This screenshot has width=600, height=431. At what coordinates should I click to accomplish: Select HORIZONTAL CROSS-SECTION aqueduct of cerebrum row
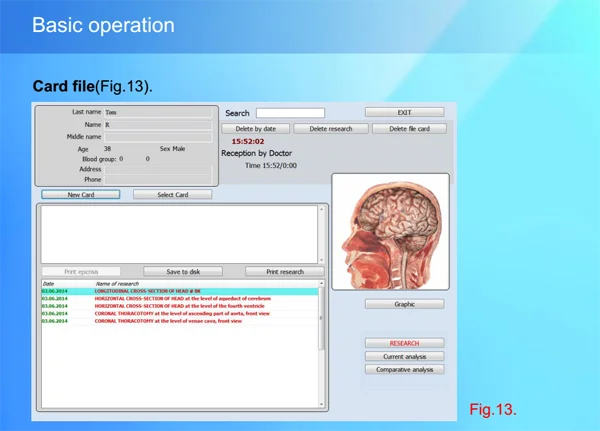click(x=179, y=299)
